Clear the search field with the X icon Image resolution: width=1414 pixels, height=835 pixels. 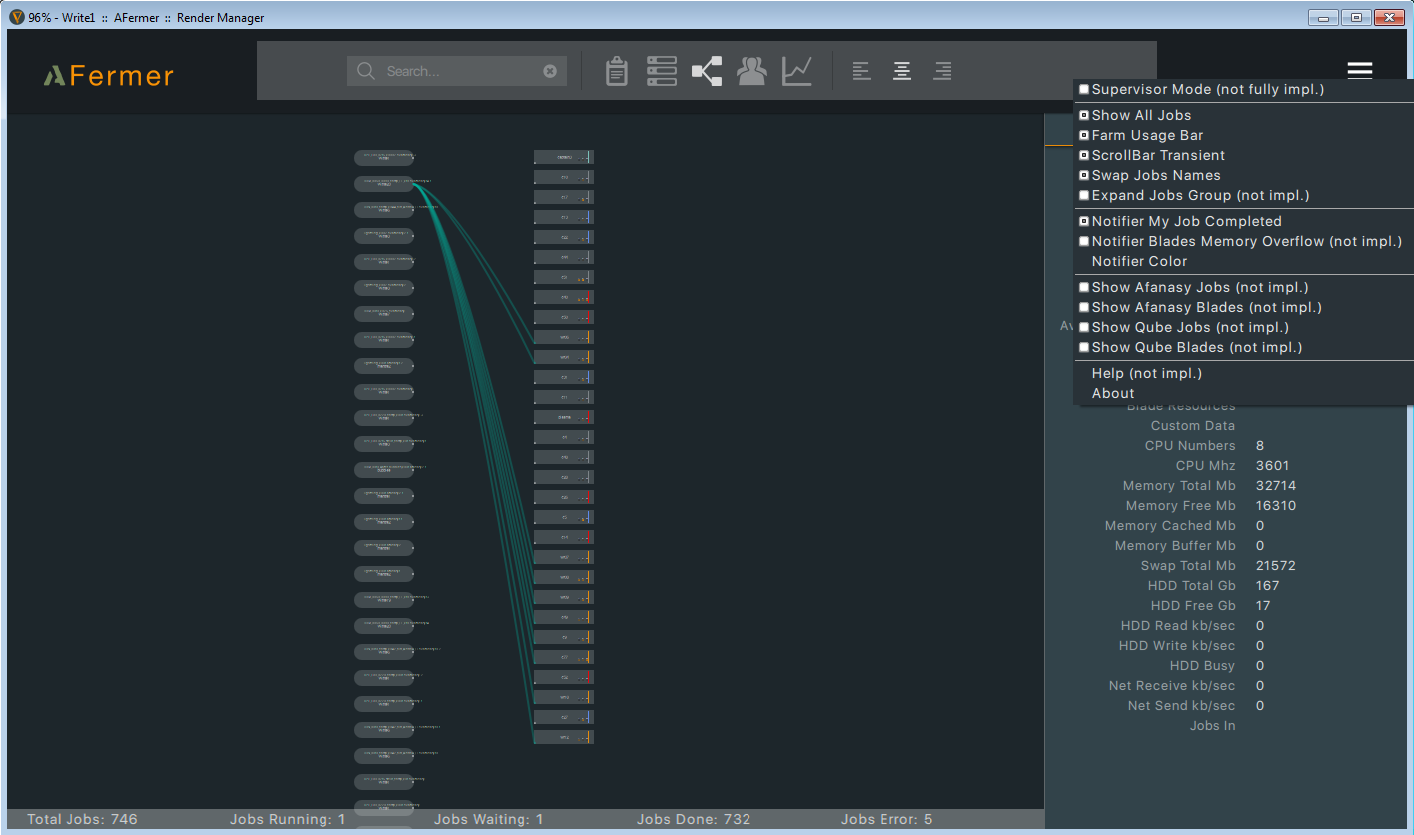click(550, 71)
